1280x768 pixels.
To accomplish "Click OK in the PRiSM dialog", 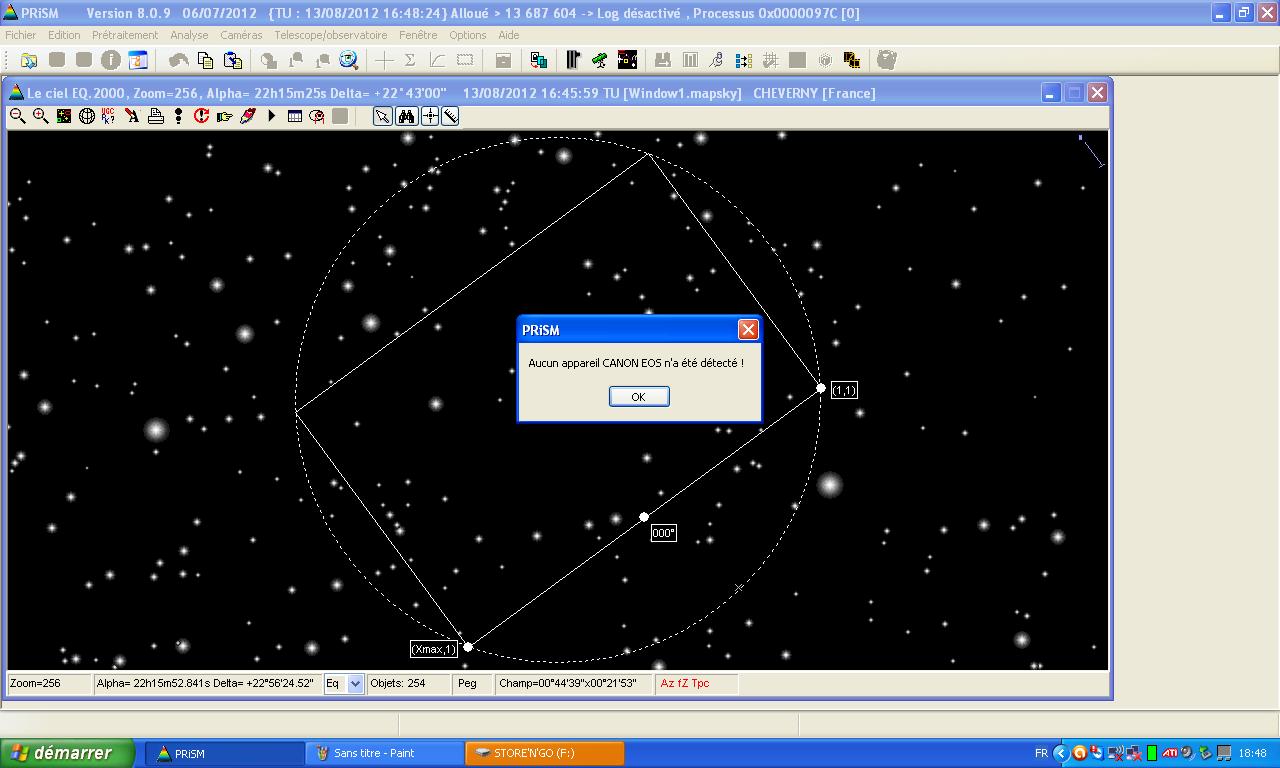I will (638, 397).
